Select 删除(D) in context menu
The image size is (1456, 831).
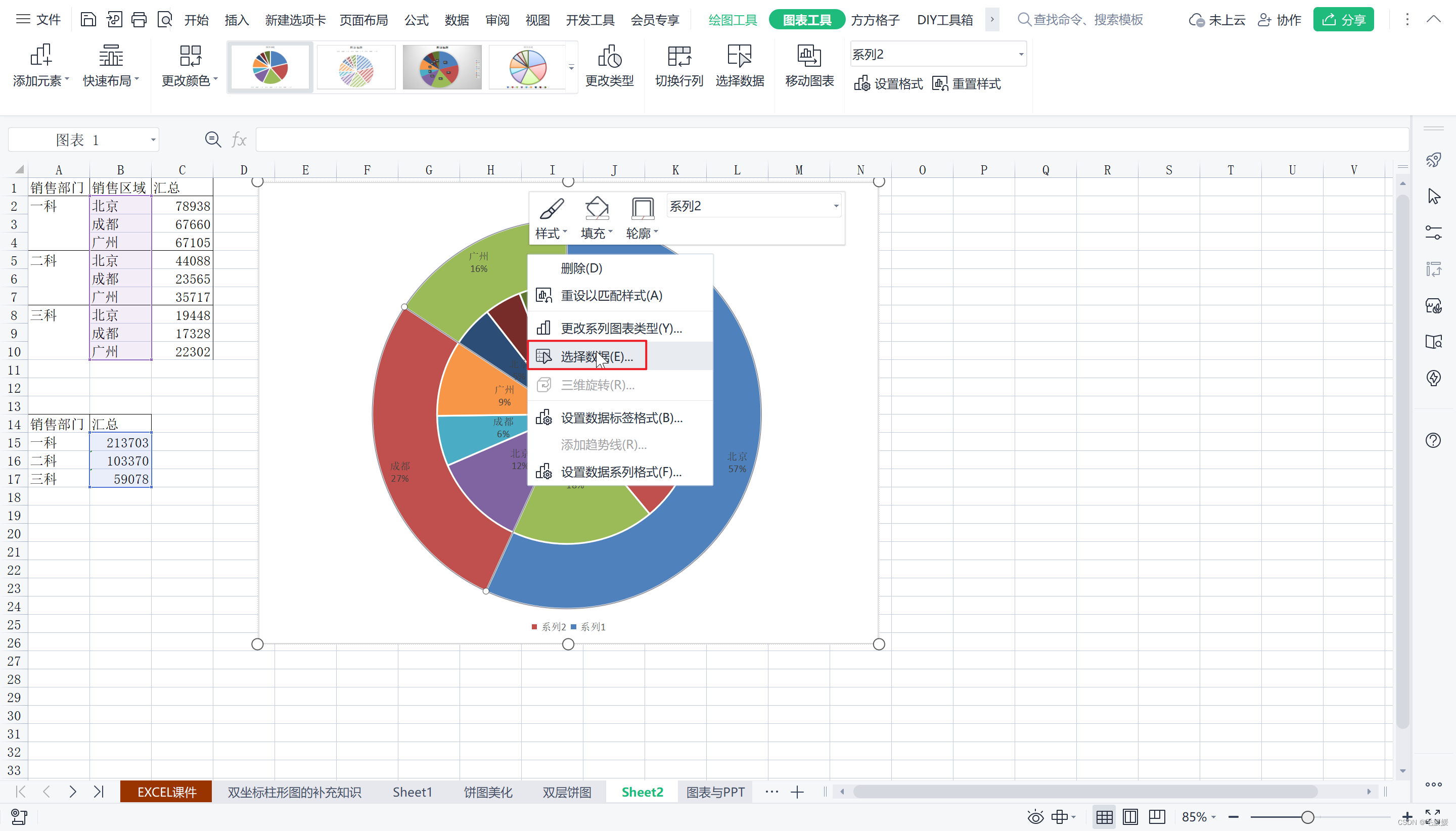click(620, 268)
